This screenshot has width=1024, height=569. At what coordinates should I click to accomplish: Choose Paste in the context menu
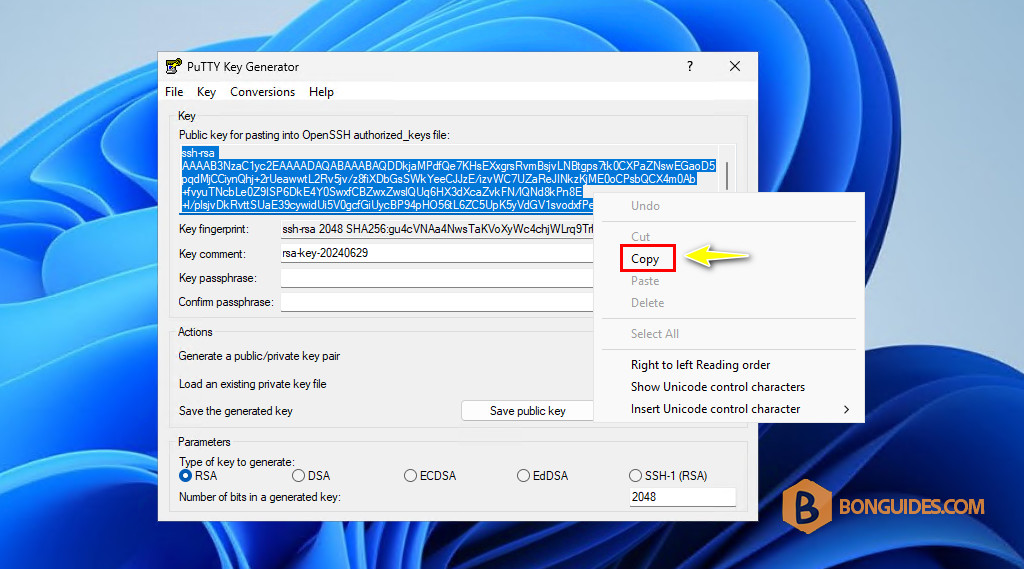coord(645,281)
